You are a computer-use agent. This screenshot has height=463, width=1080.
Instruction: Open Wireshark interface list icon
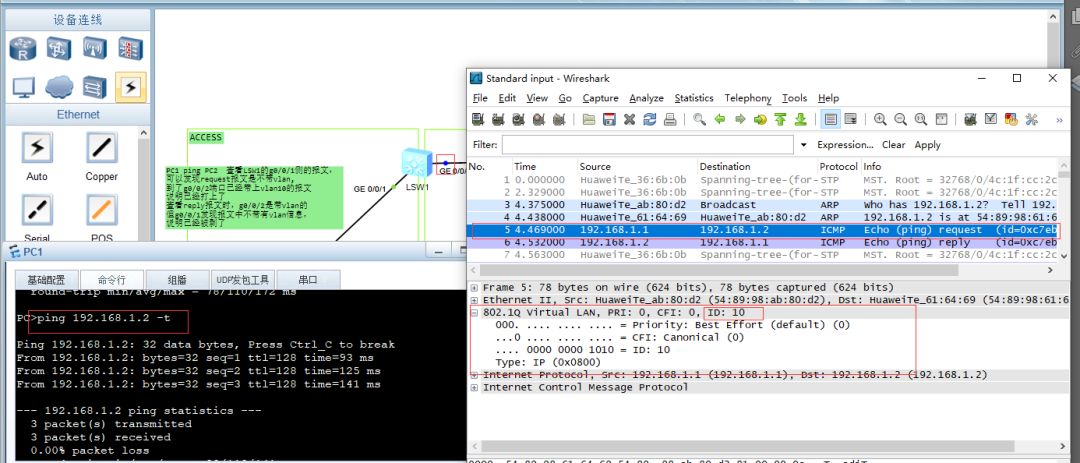click(x=477, y=119)
